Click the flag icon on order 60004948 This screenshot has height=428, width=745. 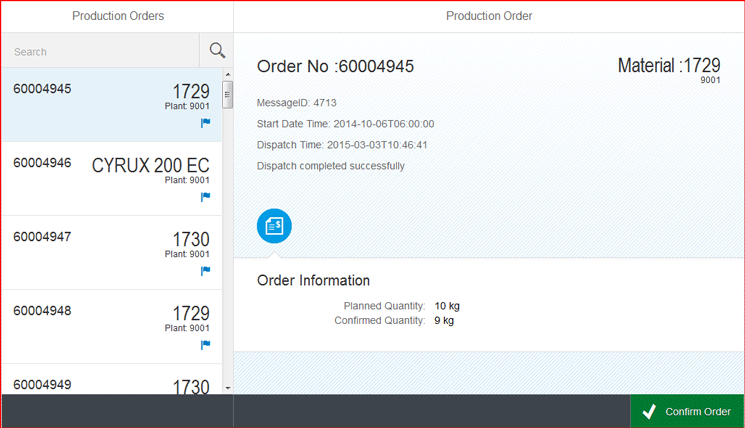click(205, 345)
